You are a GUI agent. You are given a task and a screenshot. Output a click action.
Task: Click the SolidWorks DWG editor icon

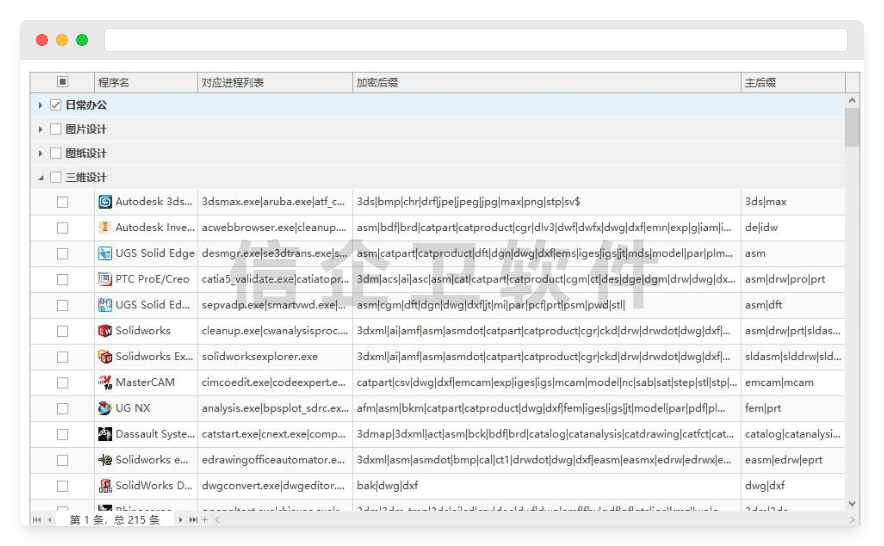(105, 486)
